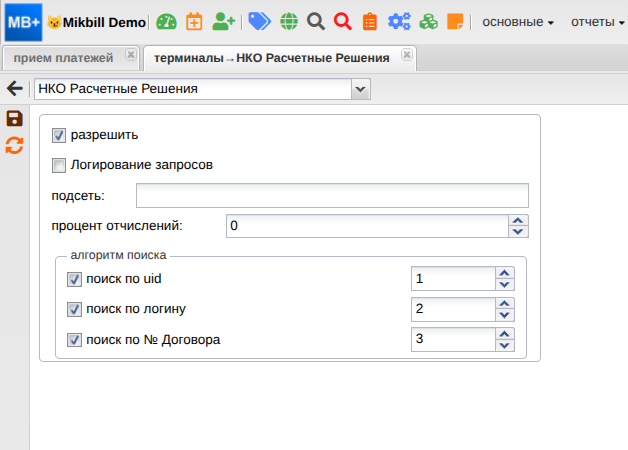Click the 'подсеть:' field label
628x450 pixels.
click(78, 196)
